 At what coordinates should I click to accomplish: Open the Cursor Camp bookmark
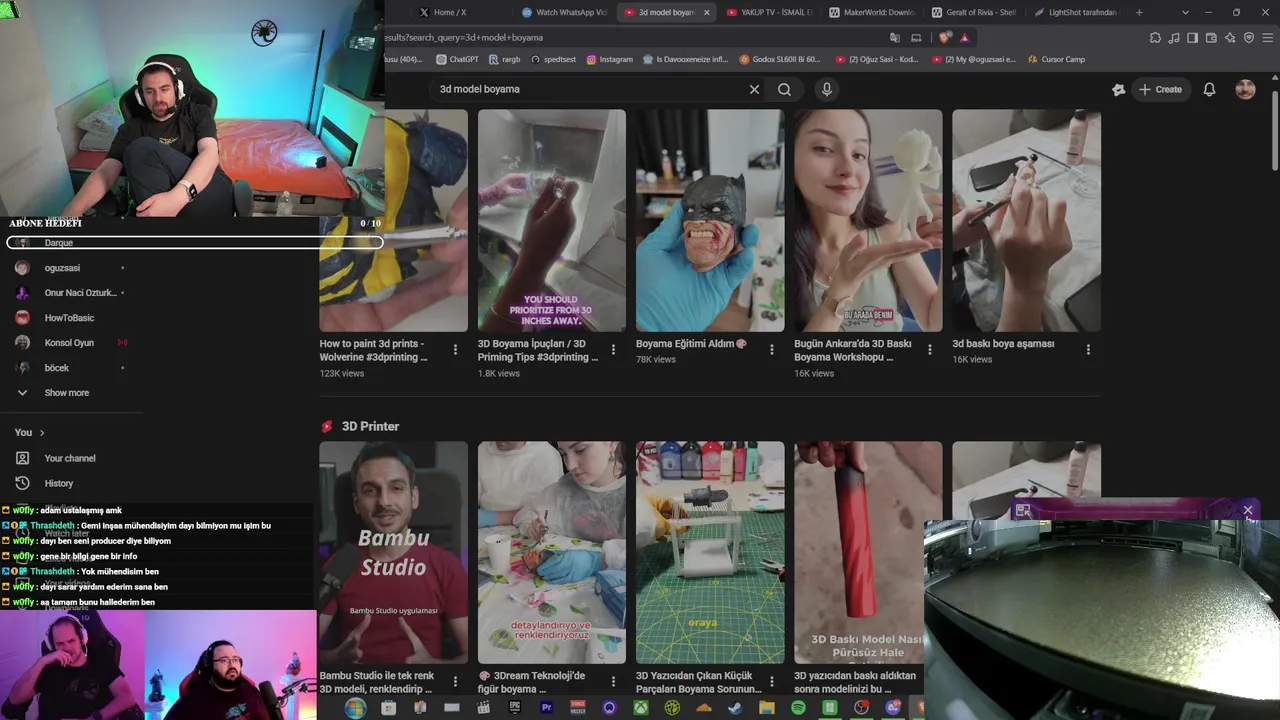tap(1056, 59)
